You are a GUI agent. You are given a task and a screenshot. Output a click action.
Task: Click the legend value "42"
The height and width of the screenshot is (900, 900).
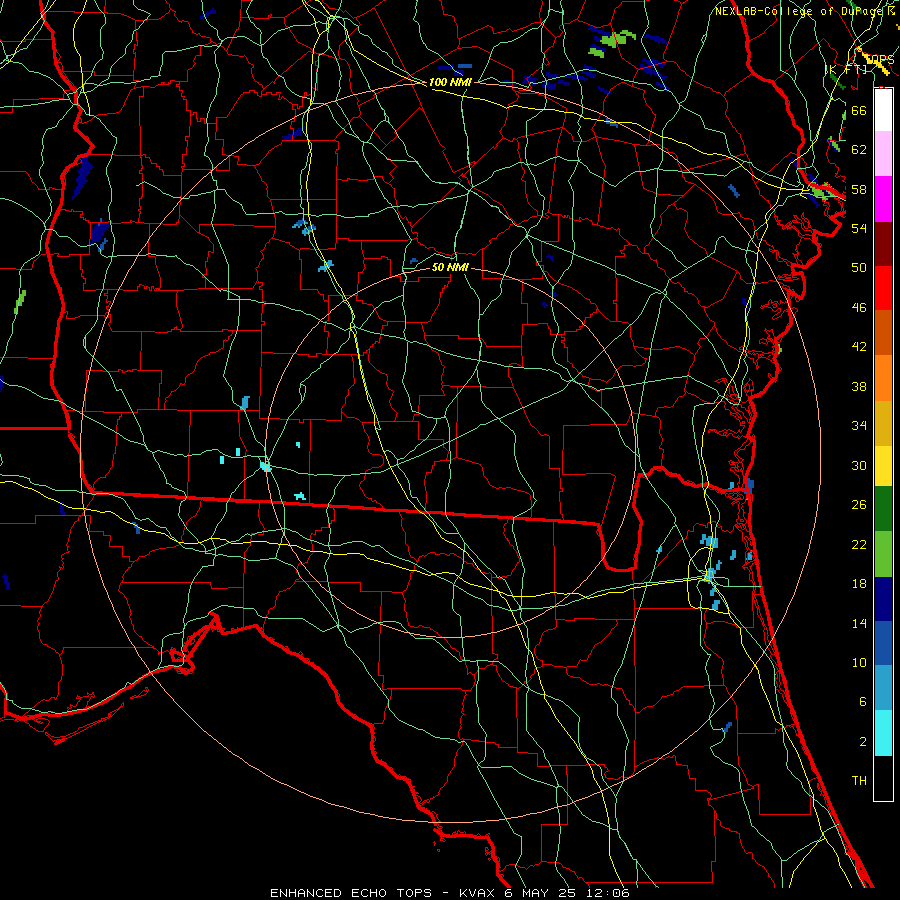pyautogui.click(x=859, y=347)
